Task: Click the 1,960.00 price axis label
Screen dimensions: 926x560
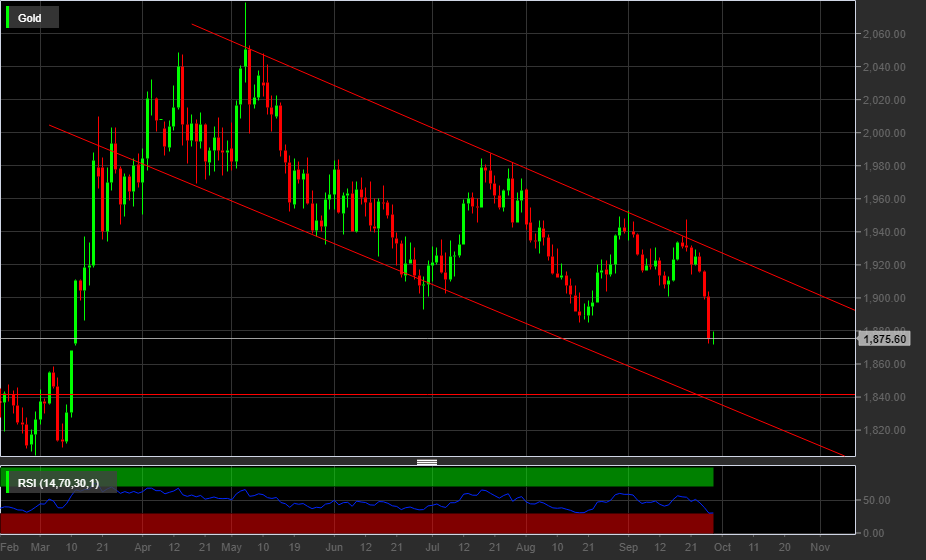Action: click(884, 200)
